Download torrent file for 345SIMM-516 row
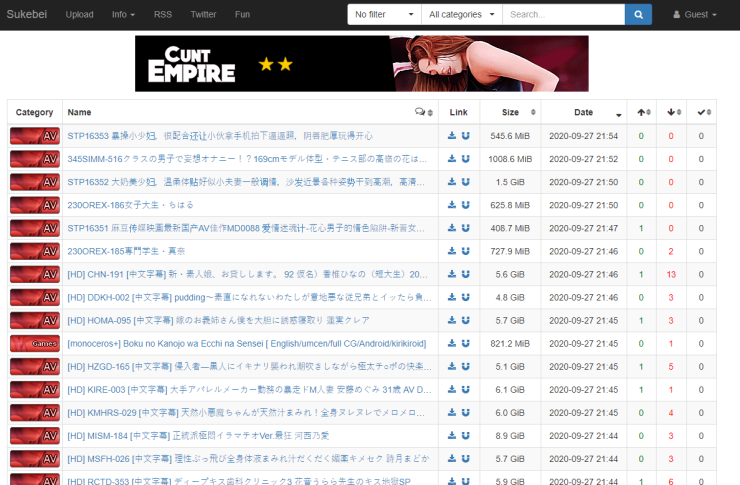The height and width of the screenshot is (485, 740). [452, 159]
